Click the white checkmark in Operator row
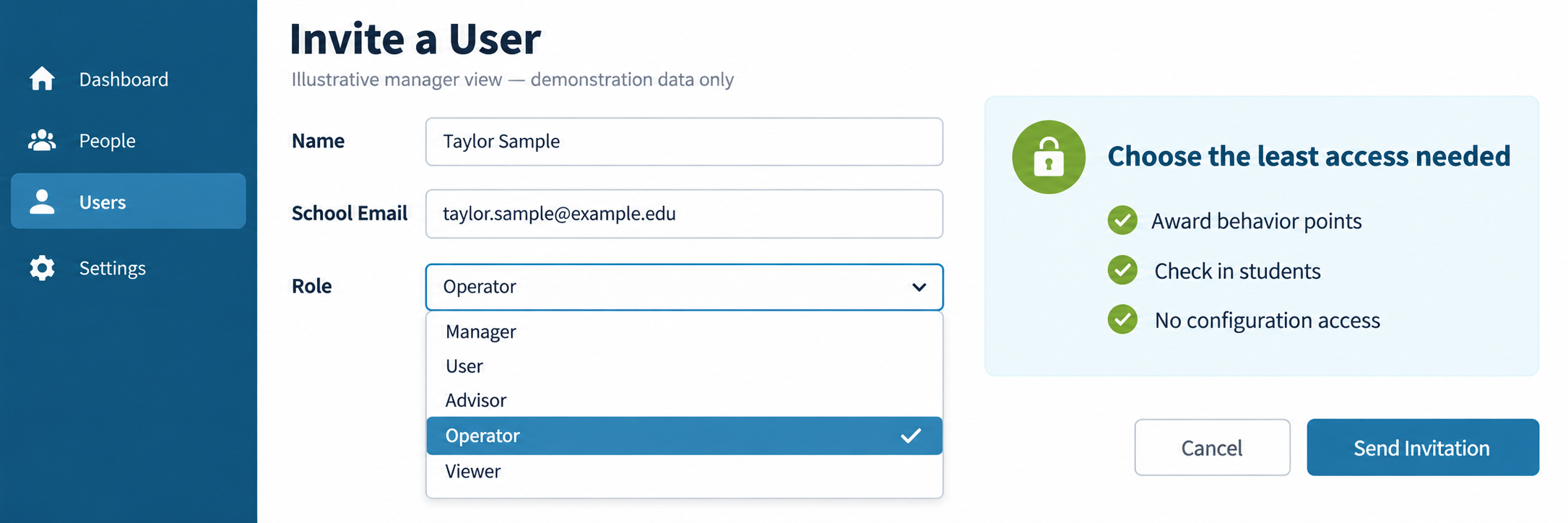The width and height of the screenshot is (1568, 523). coord(911,436)
